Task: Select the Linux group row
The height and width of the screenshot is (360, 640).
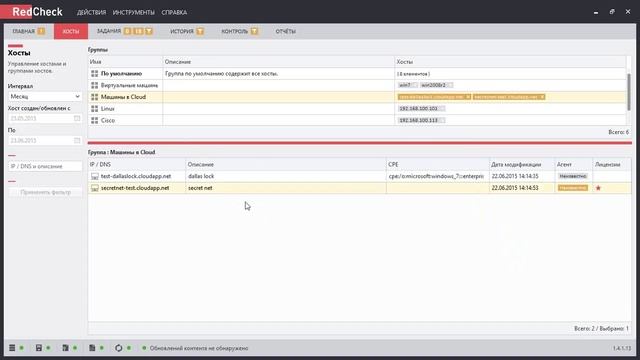Action: 357,109
